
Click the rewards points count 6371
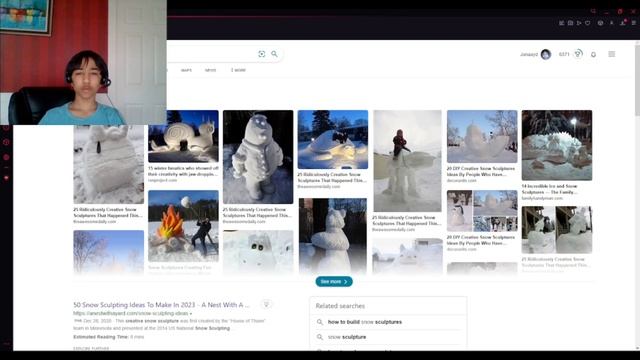(564, 54)
